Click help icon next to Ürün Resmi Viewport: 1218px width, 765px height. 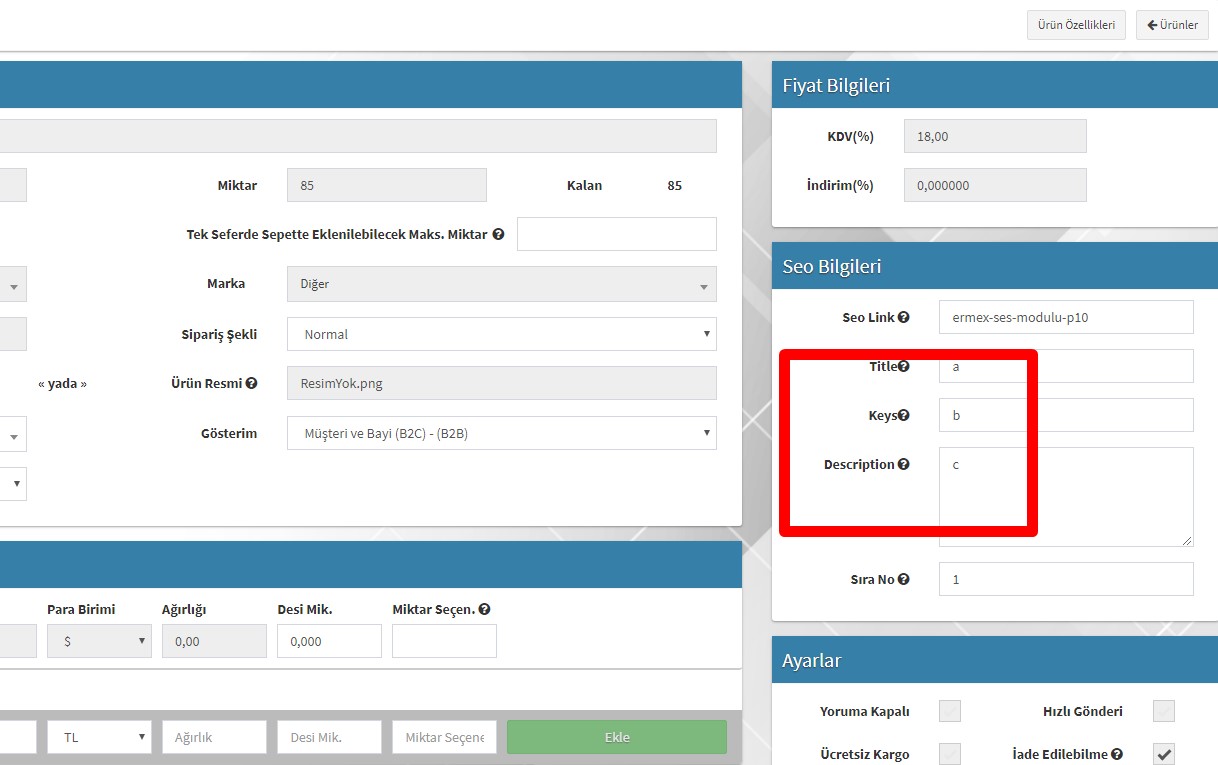[252, 383]
